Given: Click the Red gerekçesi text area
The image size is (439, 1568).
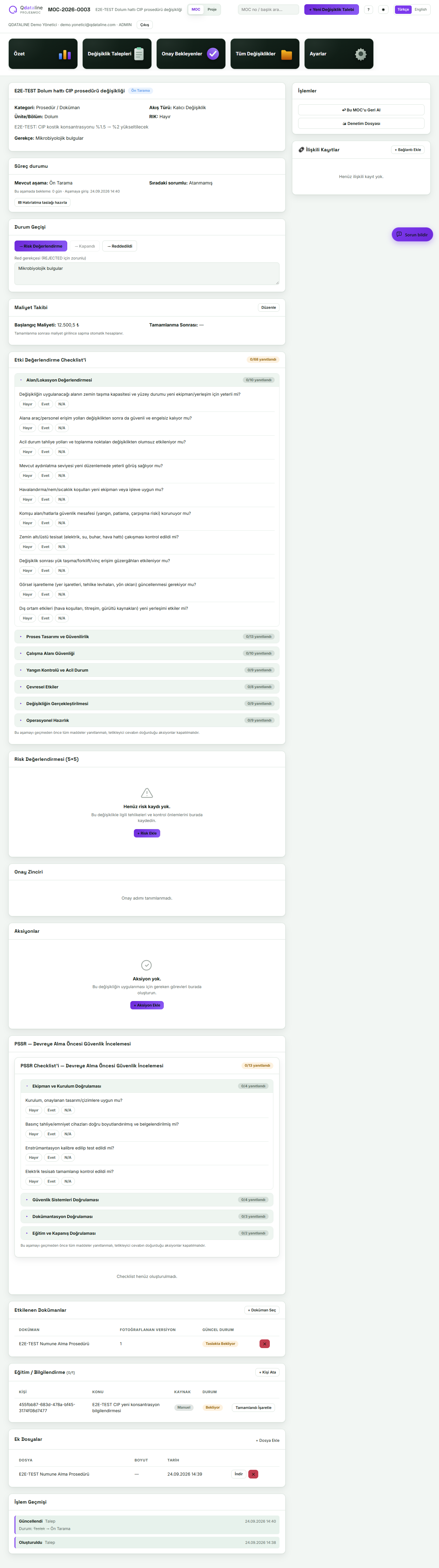Looking at the screenshot, I should 147,274.
